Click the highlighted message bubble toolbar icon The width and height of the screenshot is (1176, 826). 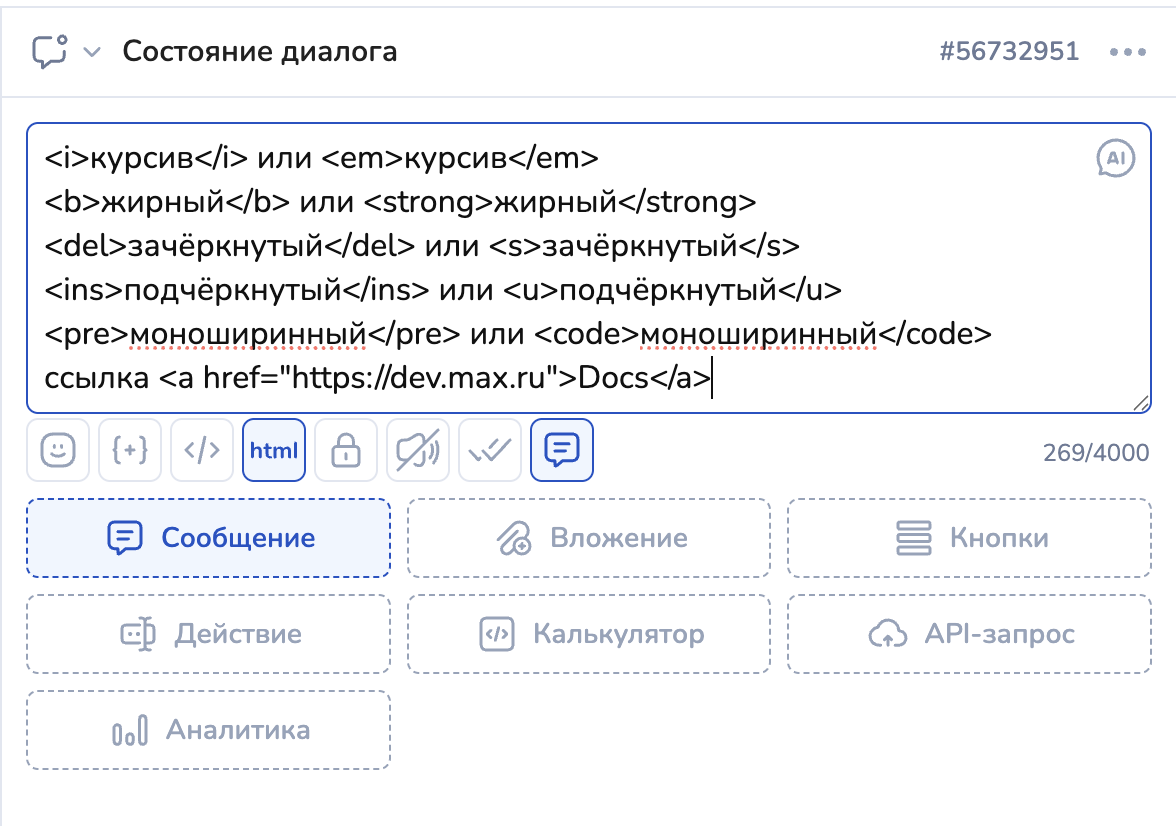tap(562, 451)
